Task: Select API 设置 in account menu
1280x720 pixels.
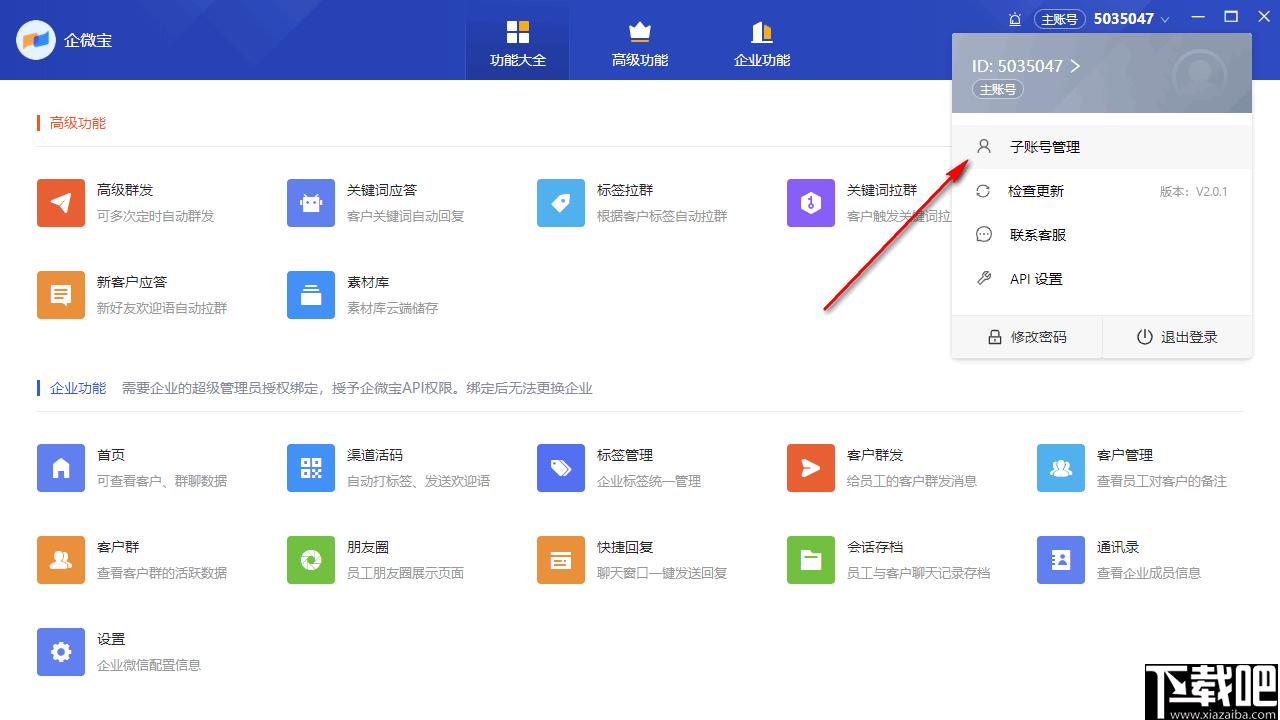Action: click(x=1102, y=279)
